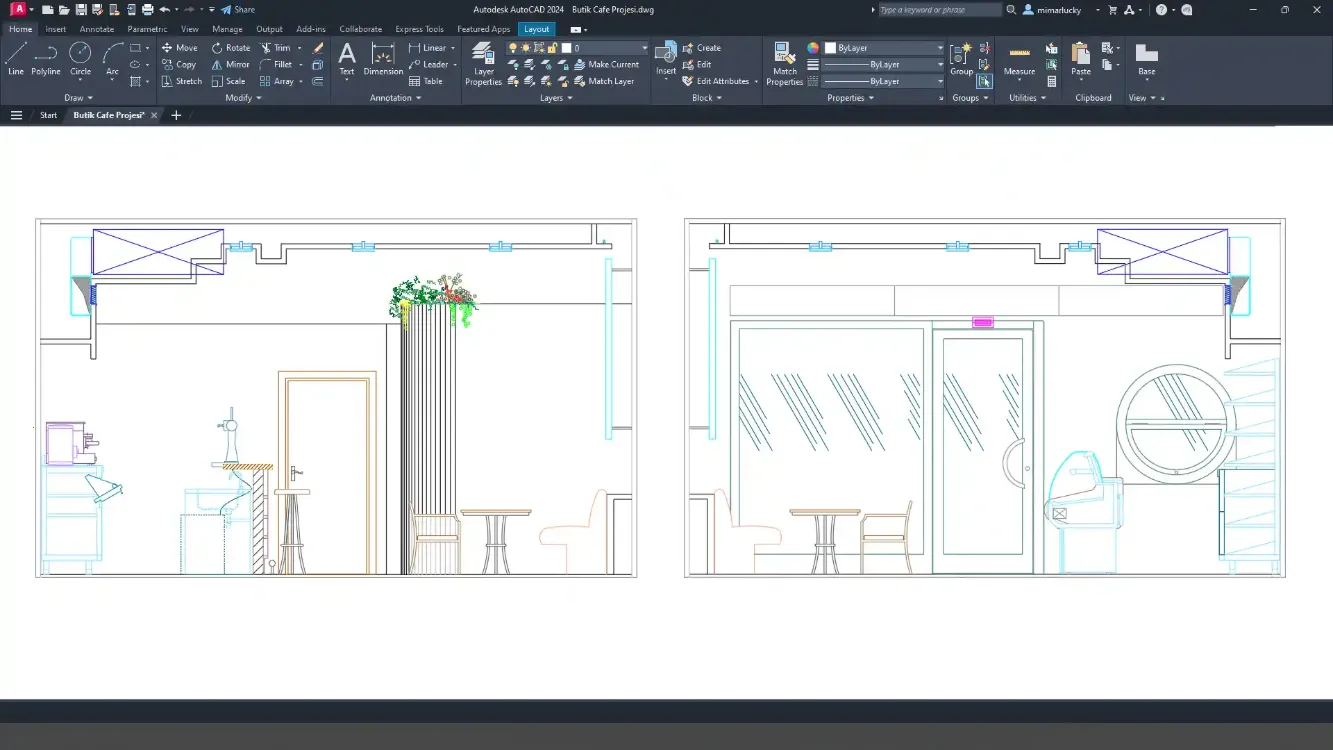Image resolution: width=1333 pixels, height=750 pixels.
Task: Click the Insert block button
Action: pyautogui.click(x=666, y=59)
